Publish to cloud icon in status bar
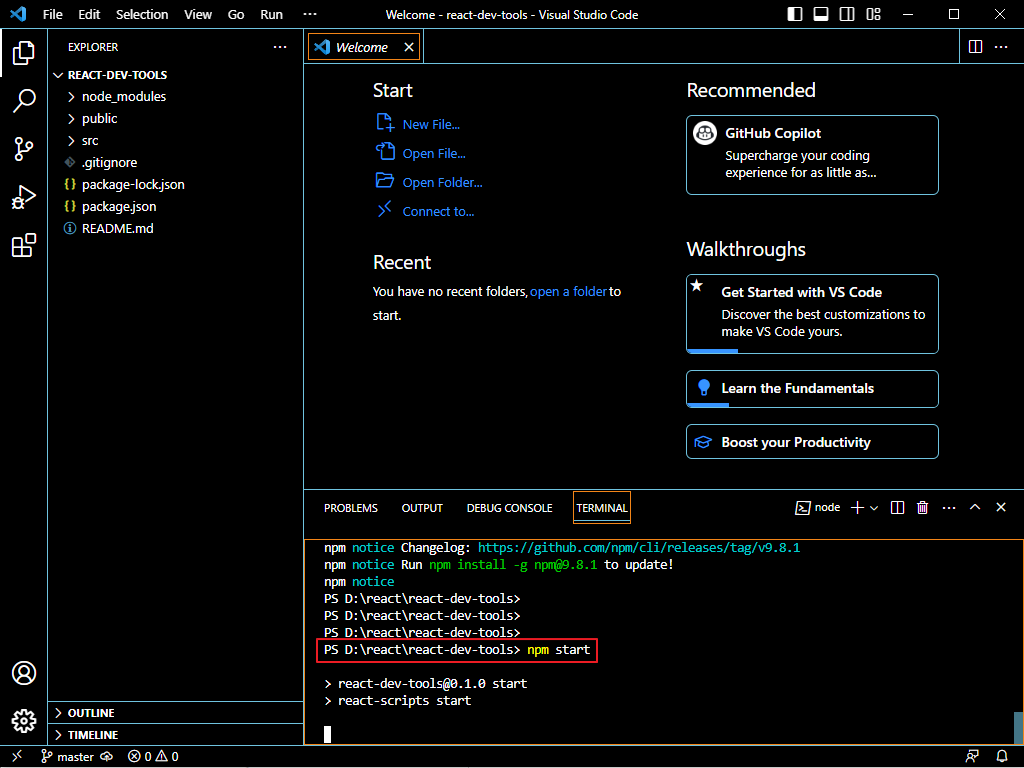Image resolution: width=1024 pixels, height=768 pixels. 106,757
